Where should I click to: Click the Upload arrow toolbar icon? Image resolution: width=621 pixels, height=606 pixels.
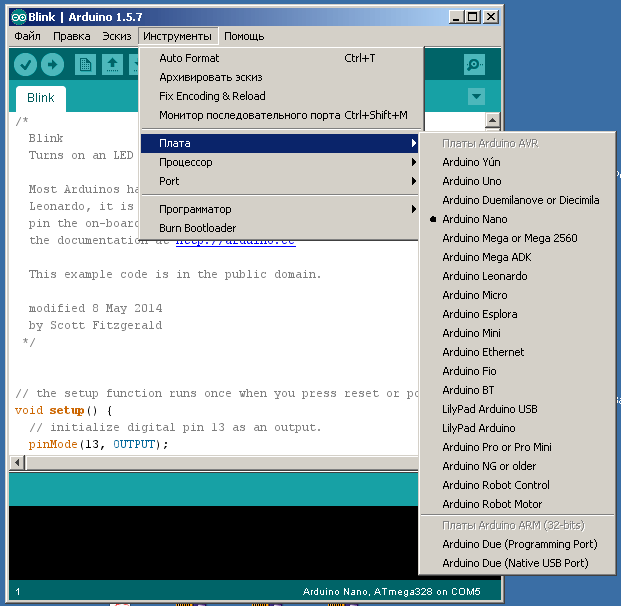click(52, 65)
